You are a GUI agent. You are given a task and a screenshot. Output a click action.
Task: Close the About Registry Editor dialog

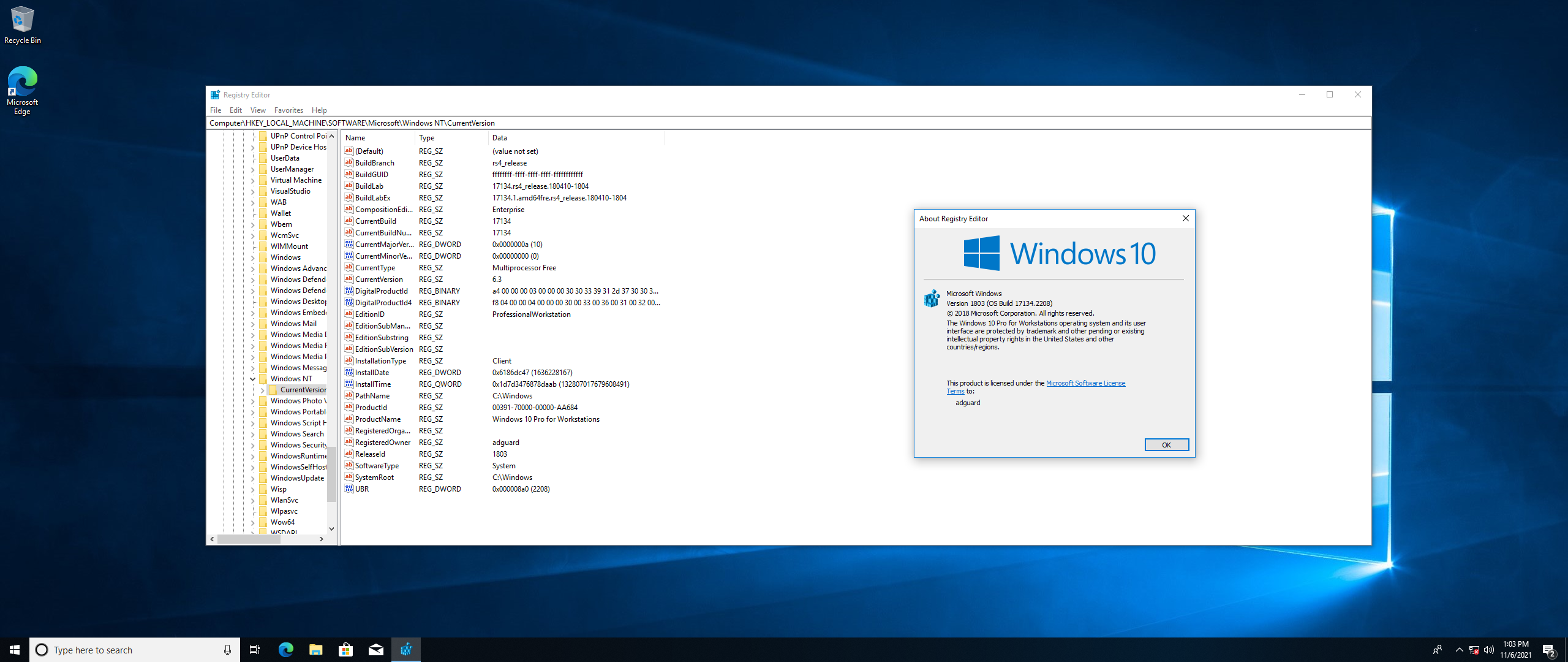tap(1186, 218)
